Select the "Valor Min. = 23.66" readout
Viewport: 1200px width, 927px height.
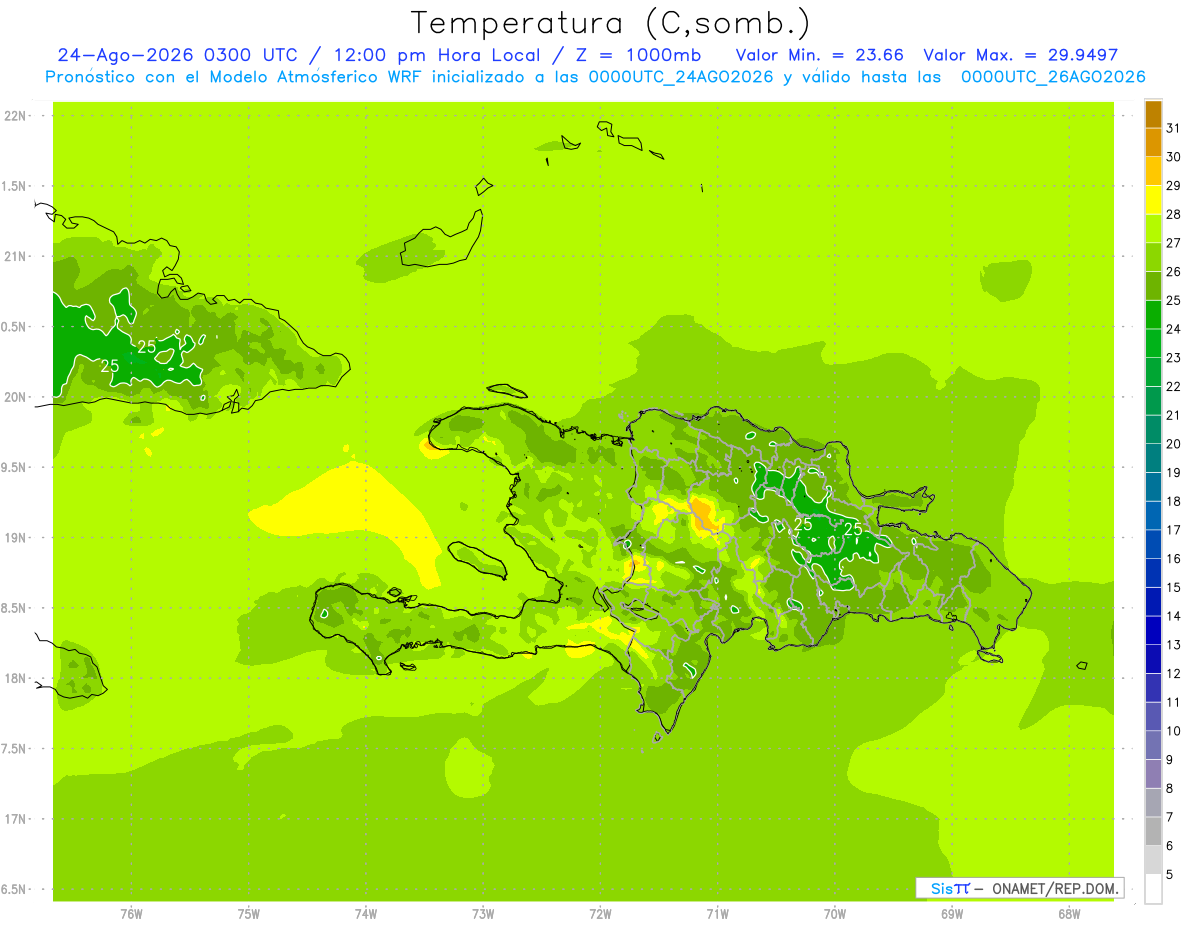819,55
